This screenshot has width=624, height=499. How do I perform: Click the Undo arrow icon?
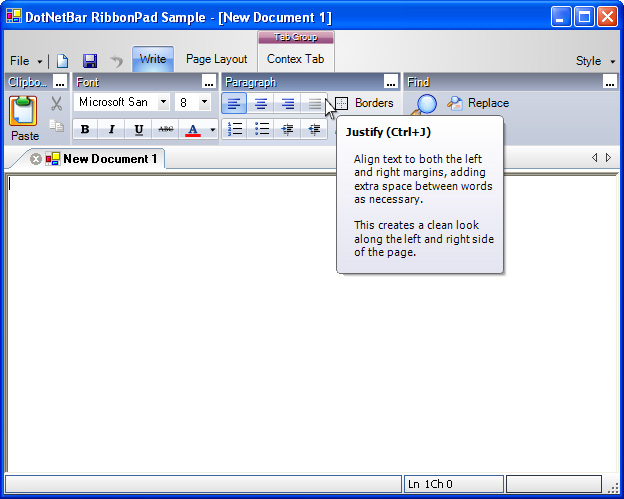pyautogui.click(x=116, y=61)
